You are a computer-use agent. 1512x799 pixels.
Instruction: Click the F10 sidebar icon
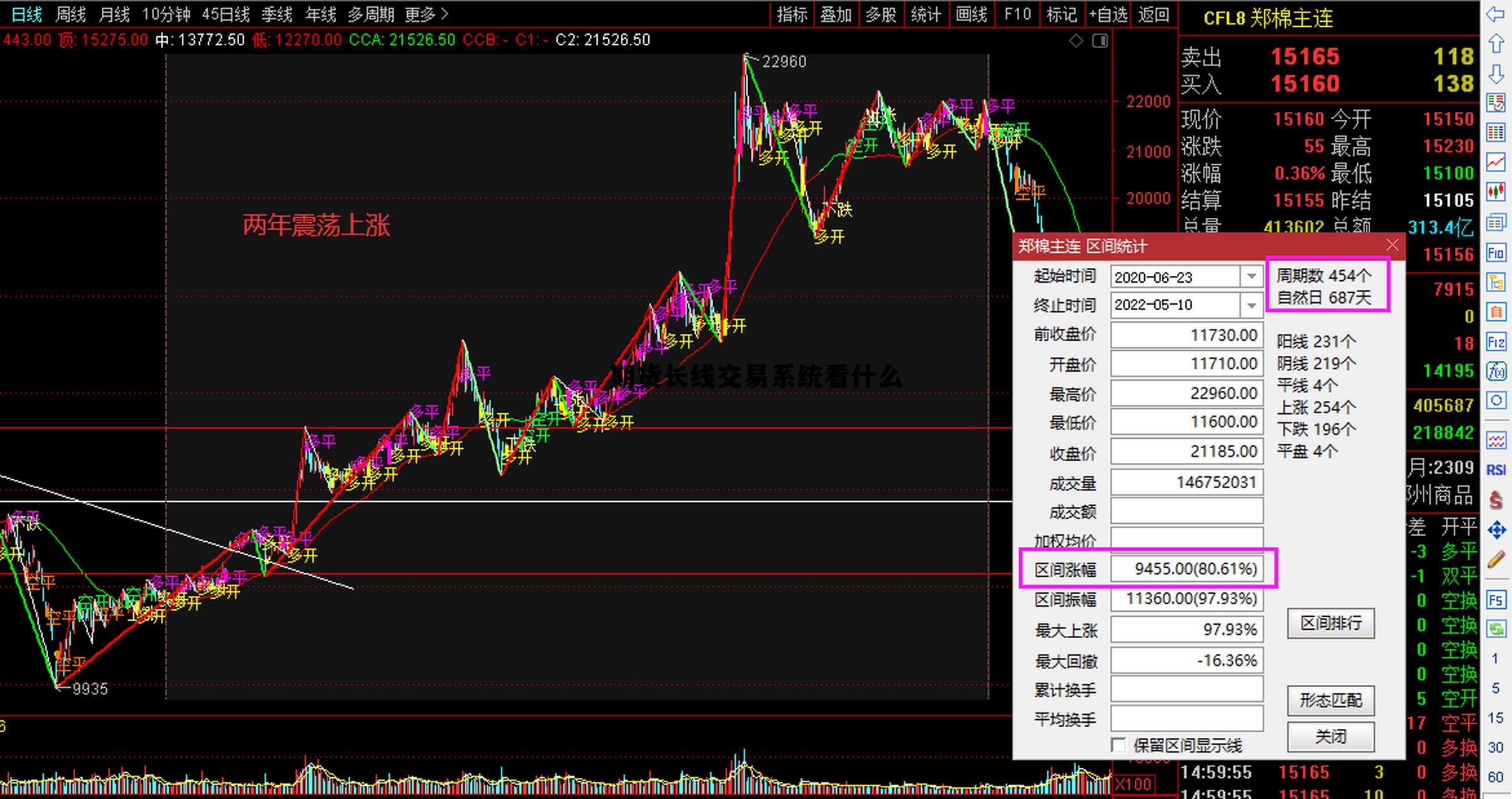(x=1496, y=253)
